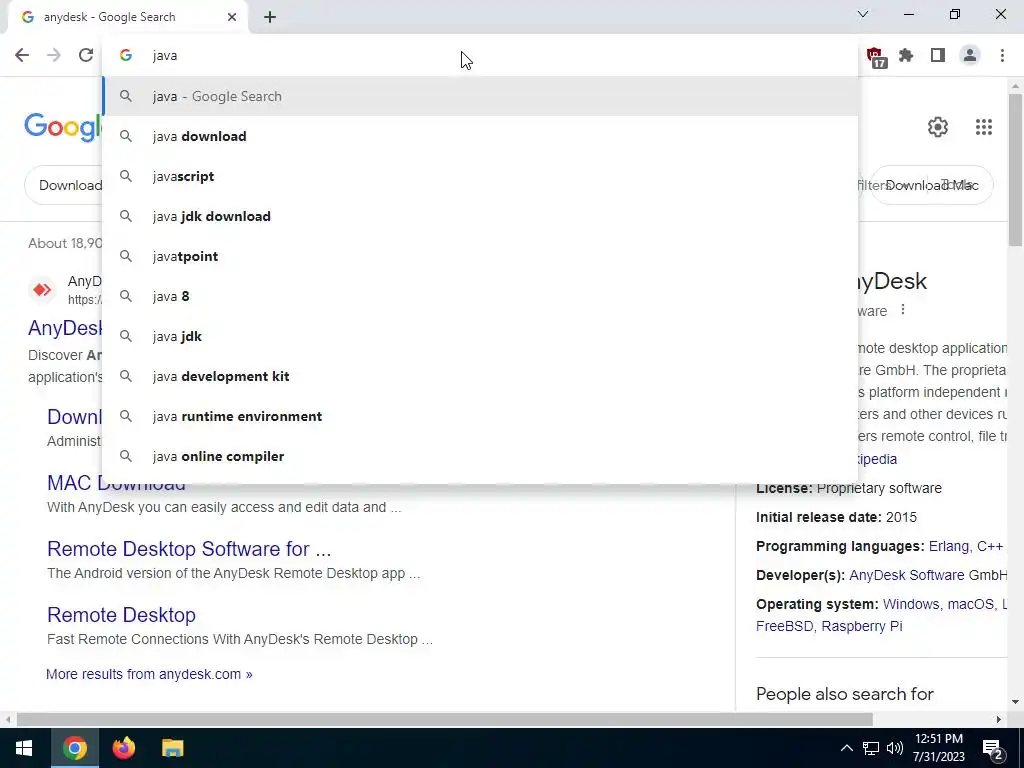Open the Windows, macOS operating system link
The width and height of the screenshot is (1024, 768).
[944, 604]
